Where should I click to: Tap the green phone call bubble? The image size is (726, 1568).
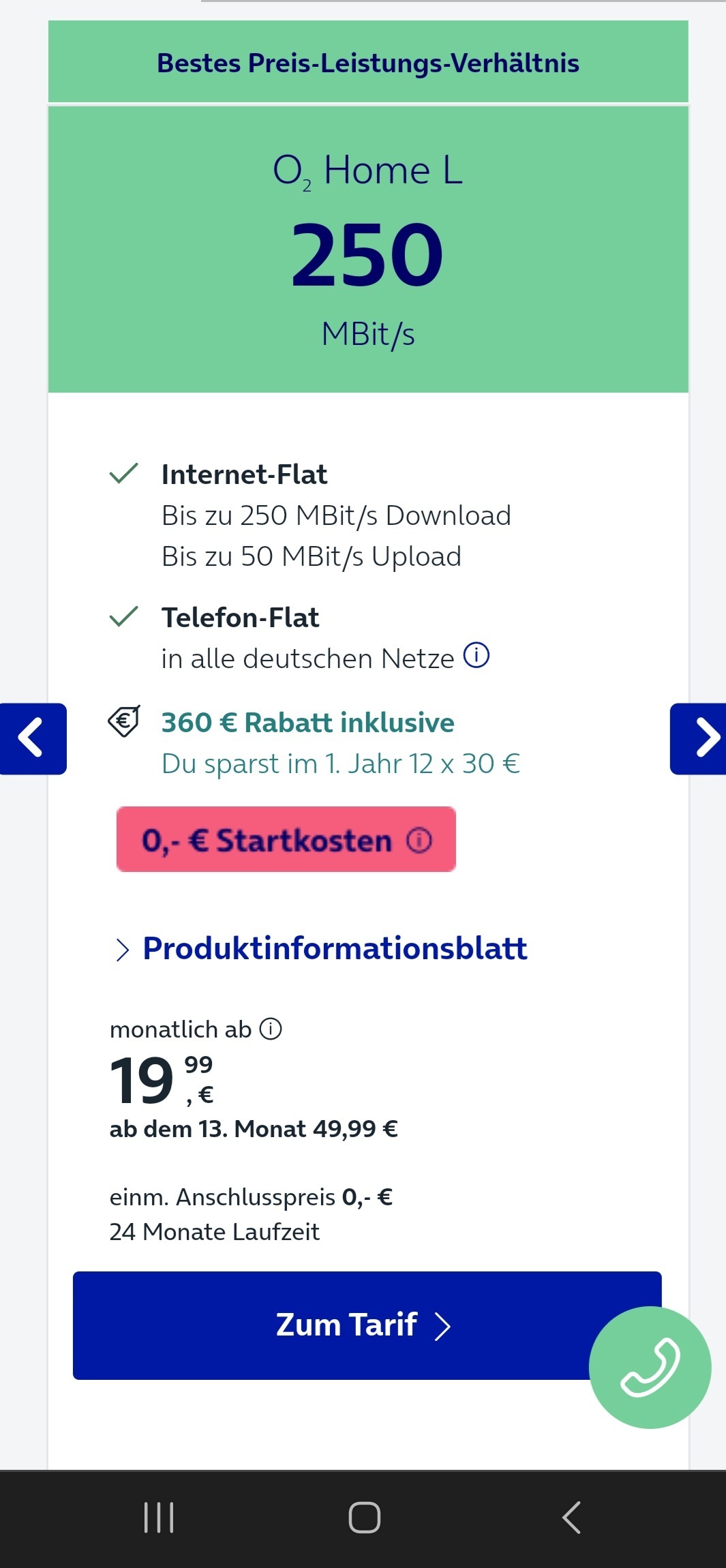650,1367
